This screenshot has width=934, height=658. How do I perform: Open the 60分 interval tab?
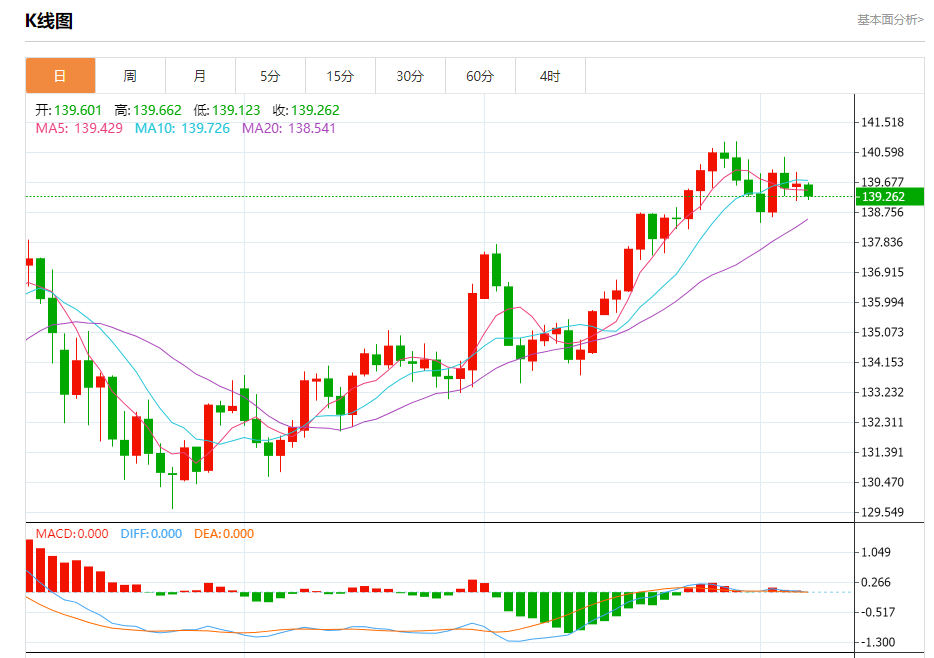480,76
